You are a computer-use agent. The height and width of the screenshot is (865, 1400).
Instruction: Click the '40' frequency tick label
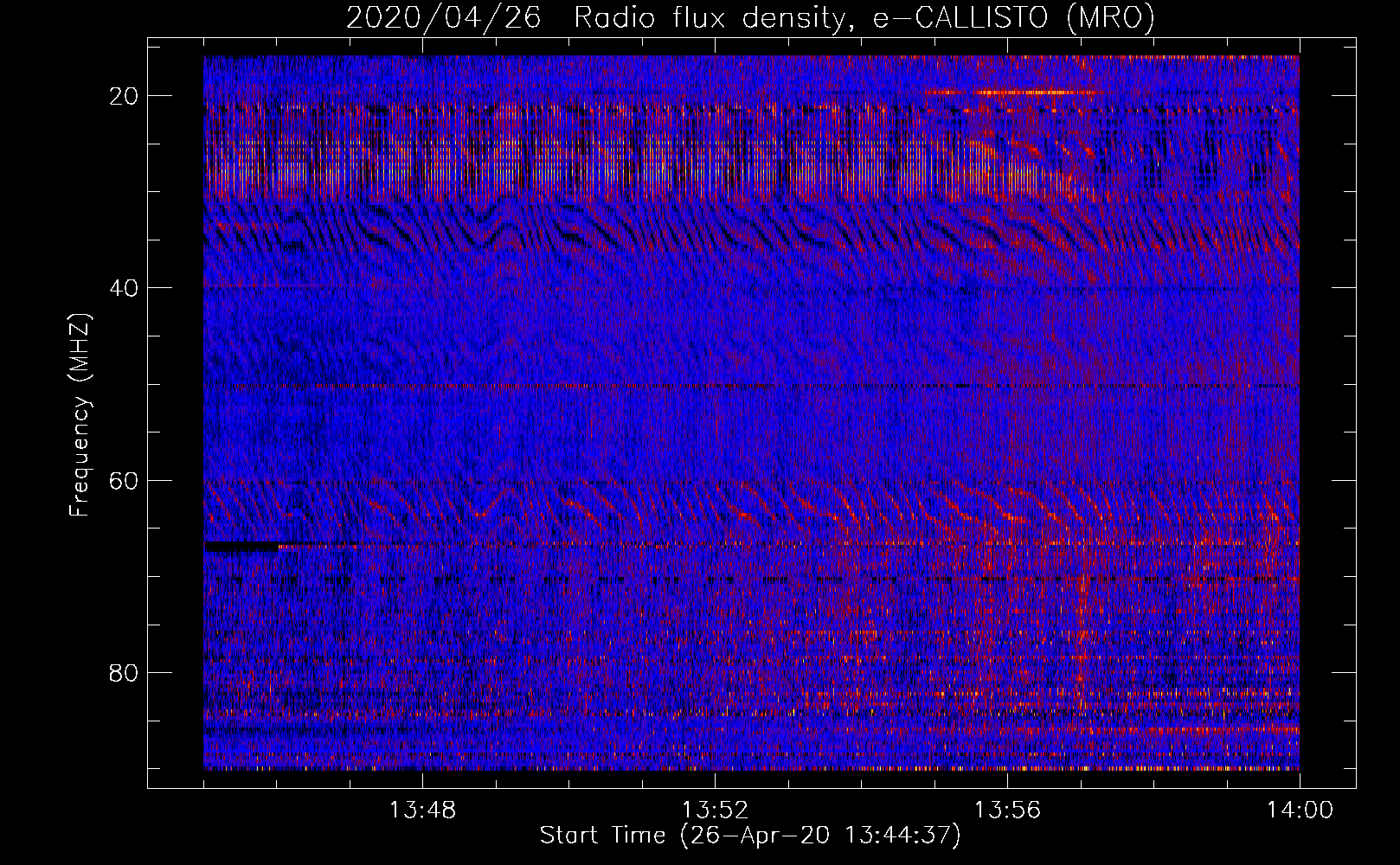(125, 288)
